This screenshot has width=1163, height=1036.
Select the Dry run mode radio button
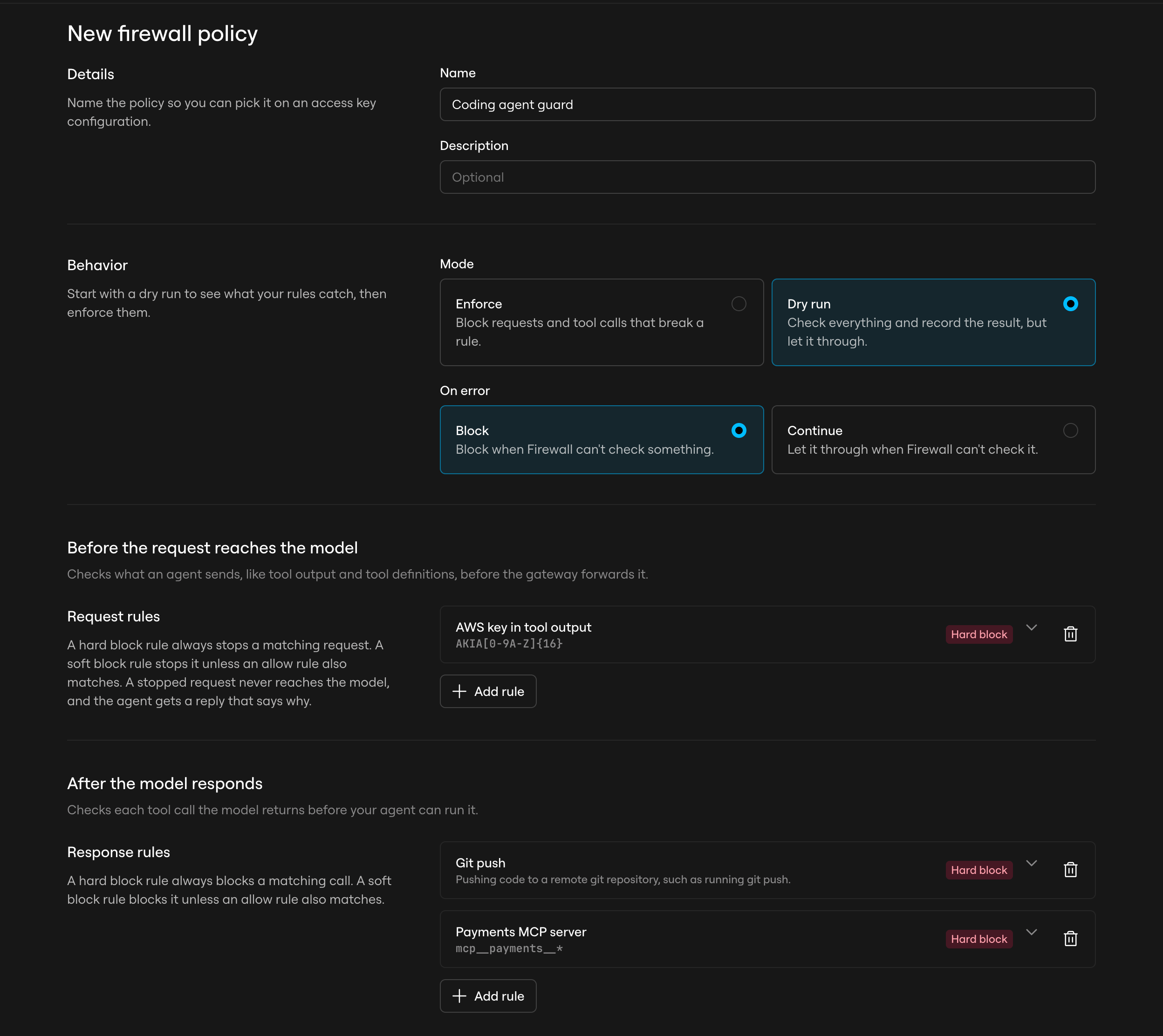[x=1070, y=304]
